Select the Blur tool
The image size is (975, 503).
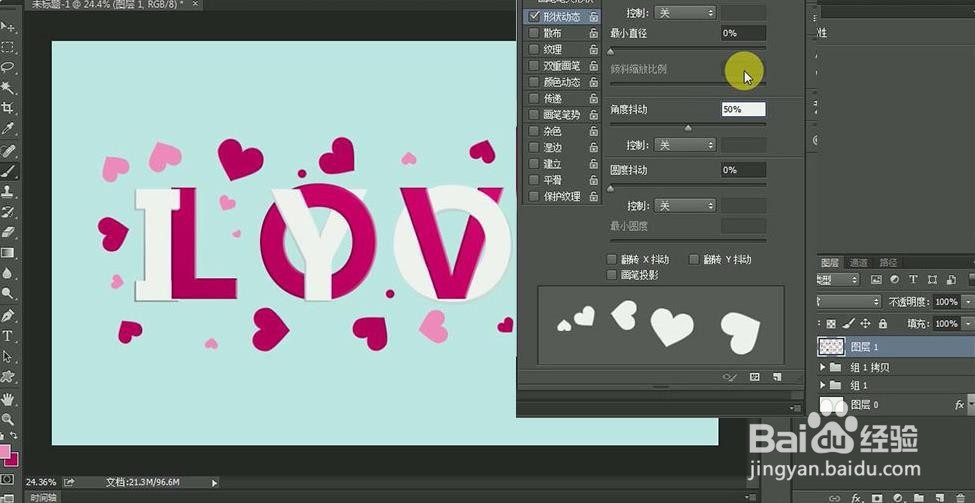[x=8, y=273]
